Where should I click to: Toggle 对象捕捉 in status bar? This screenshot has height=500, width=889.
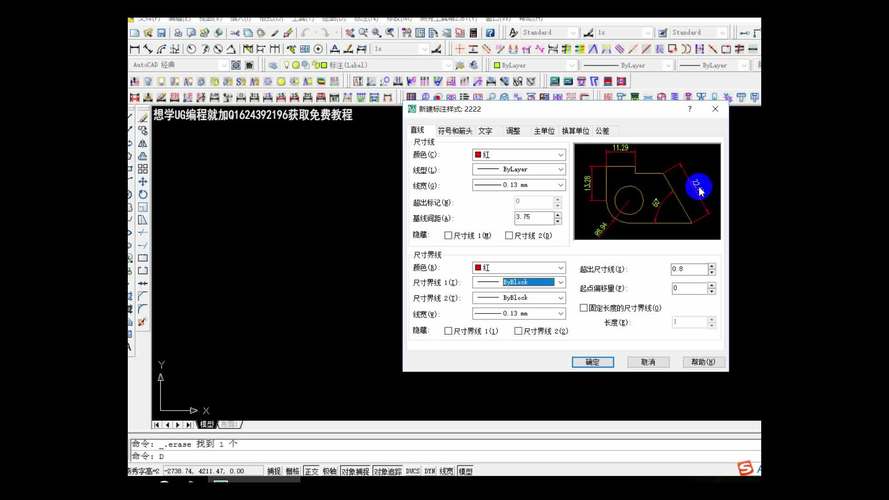355,471
